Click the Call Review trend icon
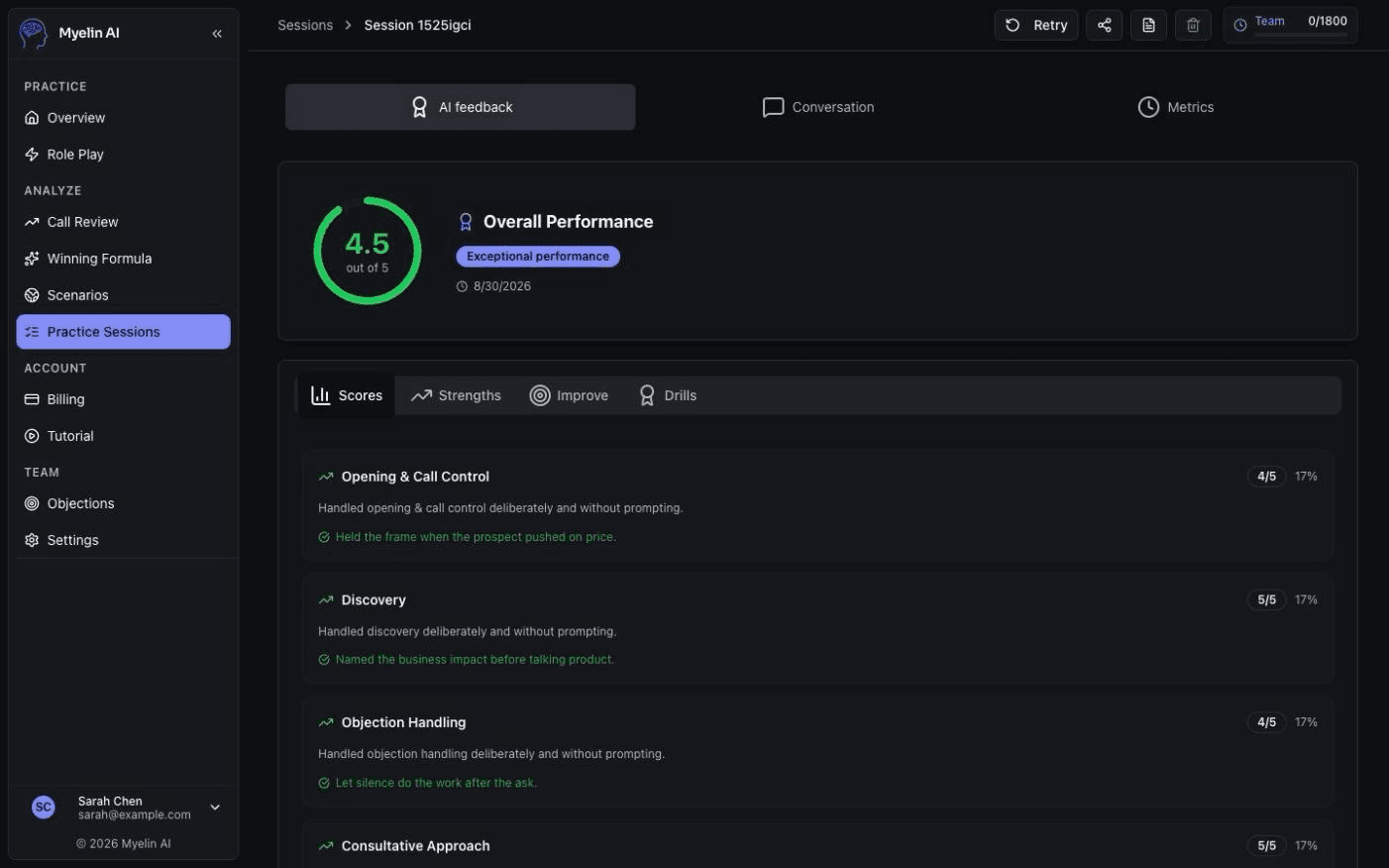This screenshot has width=1389, height=868. point(32,222)
